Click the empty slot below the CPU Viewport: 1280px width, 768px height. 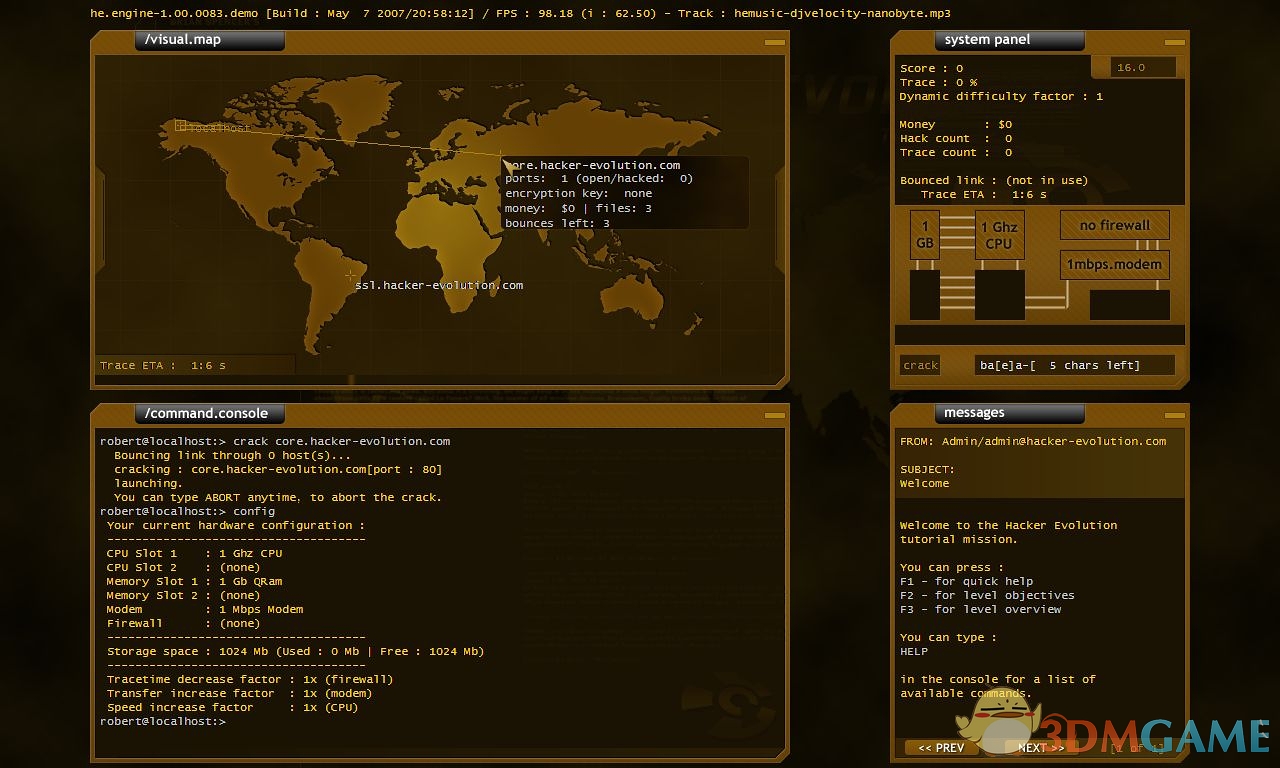click(x=999, y=295)
